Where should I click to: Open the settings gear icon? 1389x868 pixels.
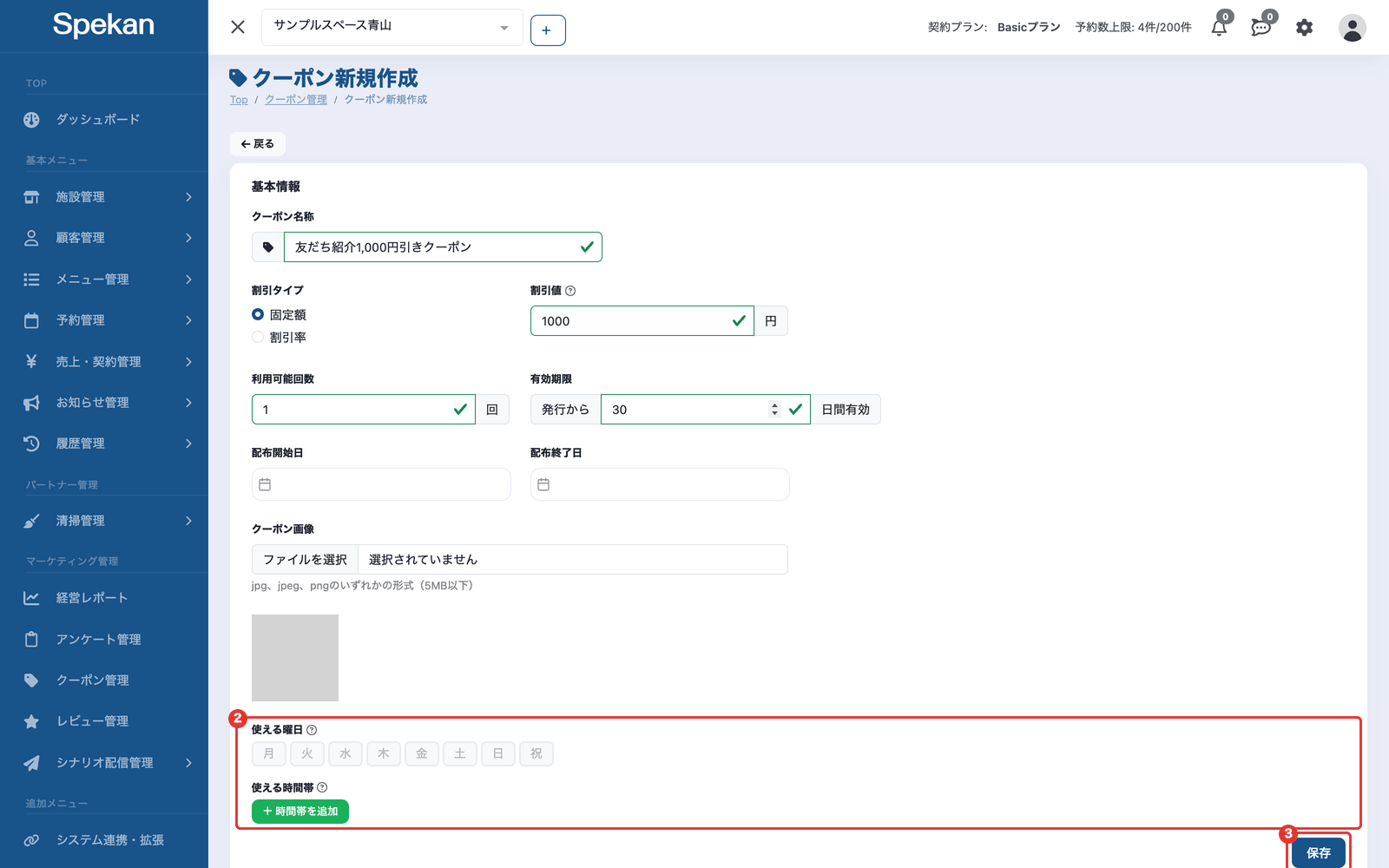click(1304, 28)
